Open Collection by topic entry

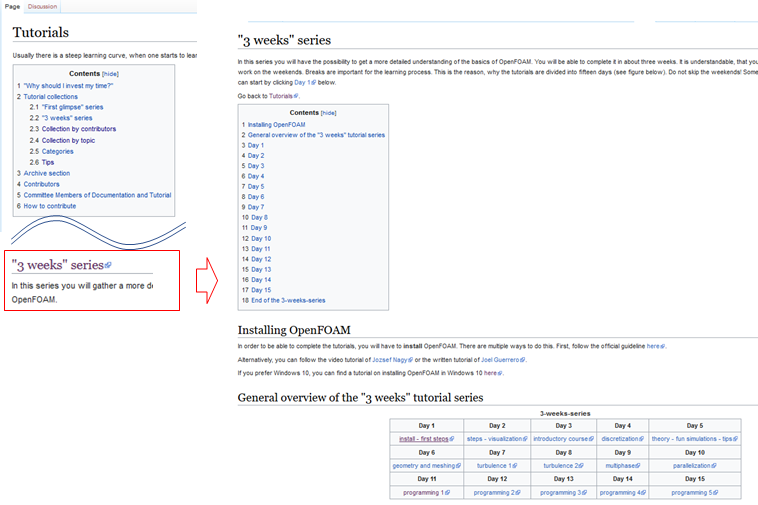pos(68,140)
